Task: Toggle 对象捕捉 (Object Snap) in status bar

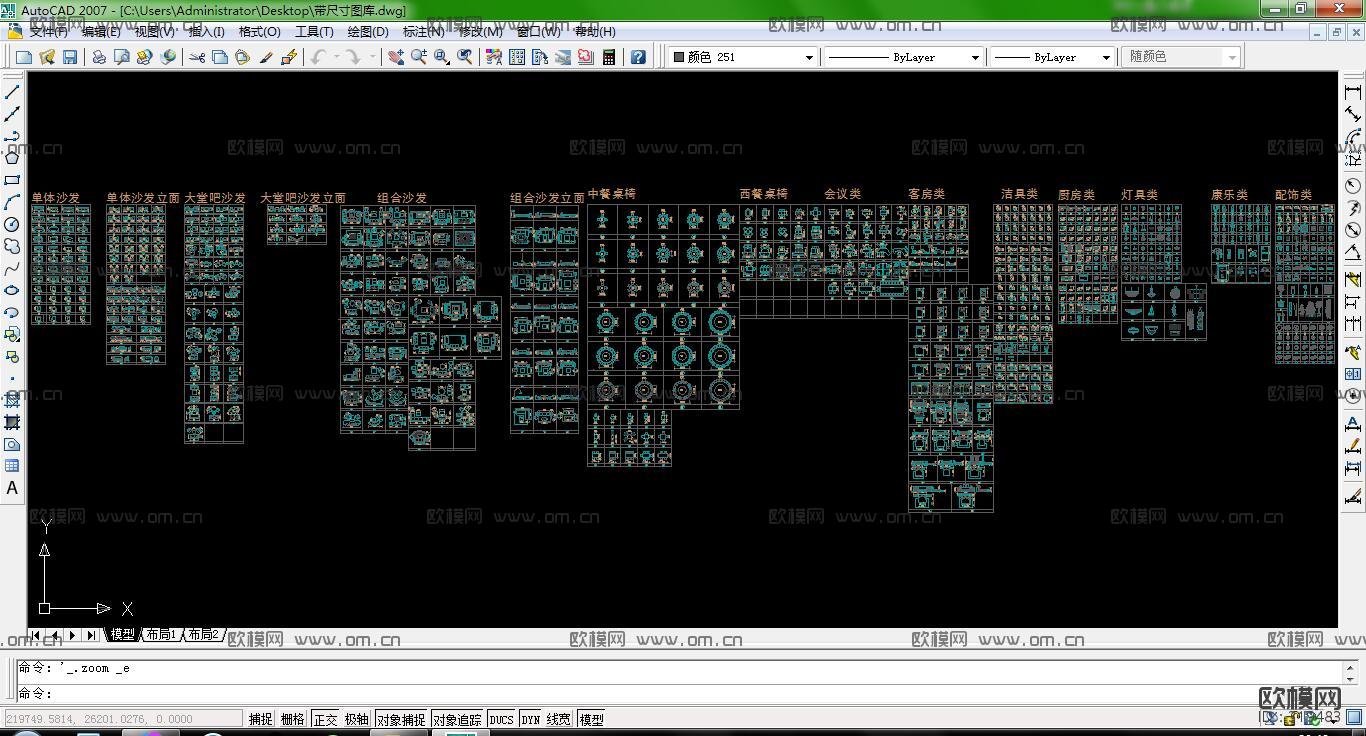Action: [x=400, y=719]
